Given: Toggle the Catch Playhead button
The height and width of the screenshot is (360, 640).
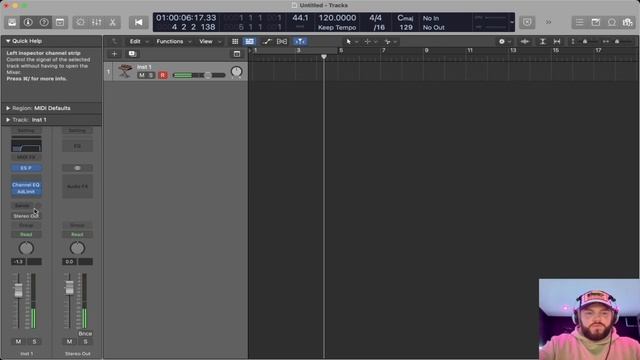Looking at the screenshot, I should point(300,41).
